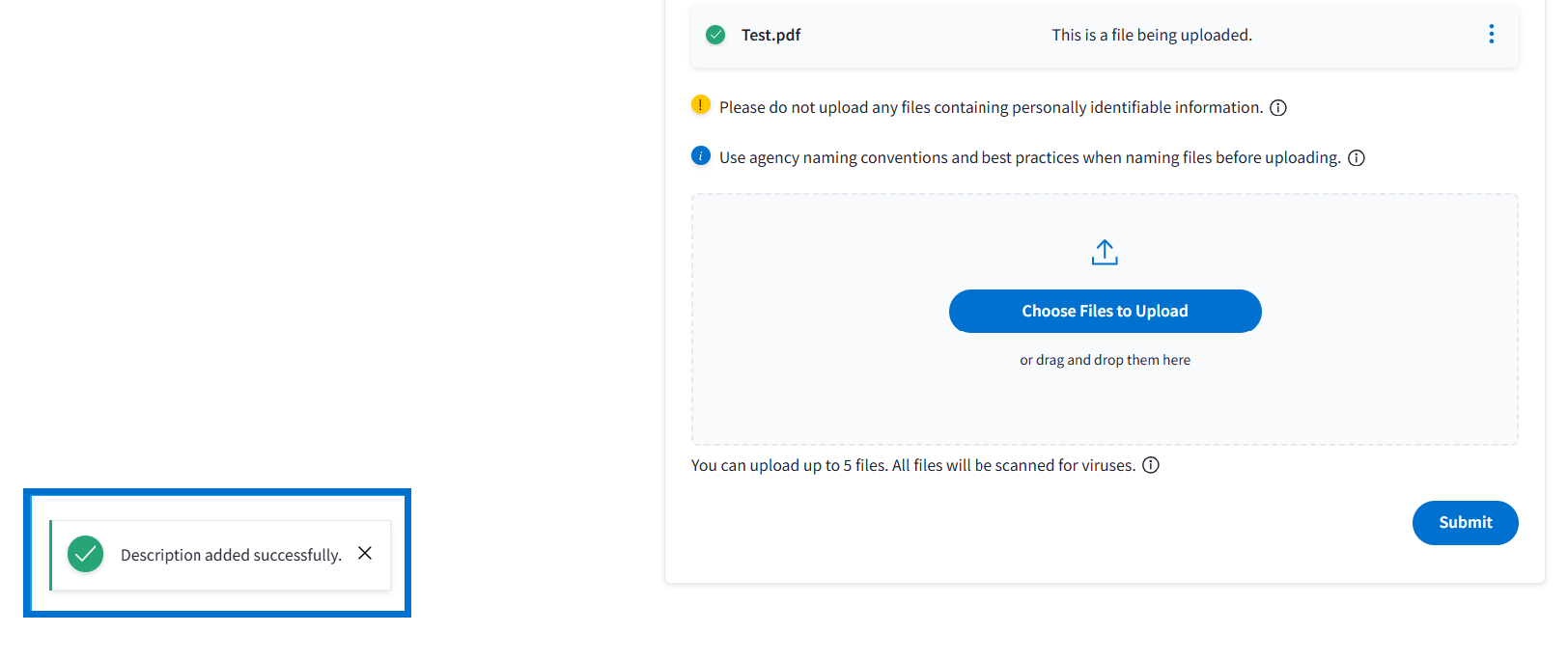Click the green success checkmark in the notification
1568x660 pixels.
[x=86, y=554]
